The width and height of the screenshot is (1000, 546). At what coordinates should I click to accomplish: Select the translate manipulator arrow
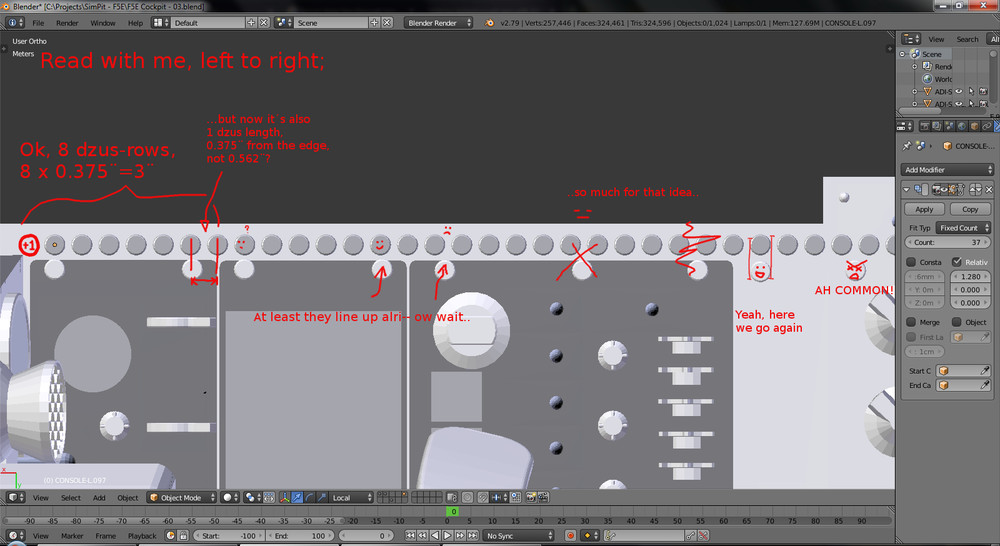click(x=297, y=498)
